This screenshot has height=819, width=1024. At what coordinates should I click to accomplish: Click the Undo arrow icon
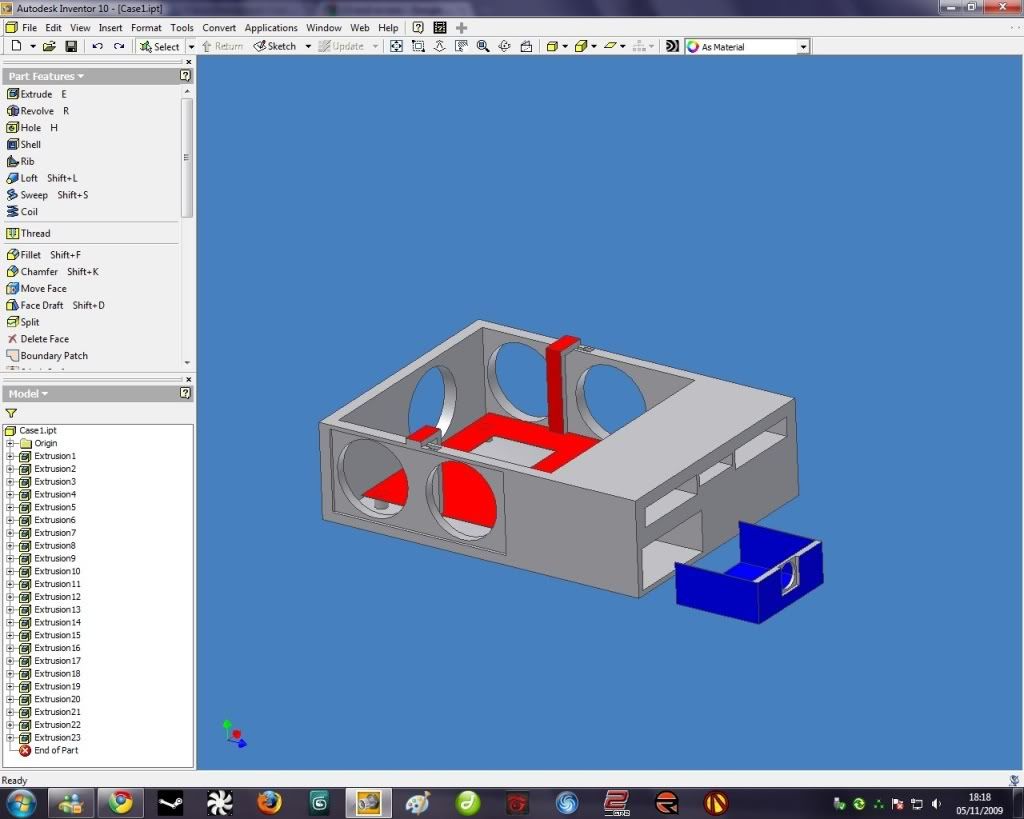pyautogui.click(x=97, y=46)
